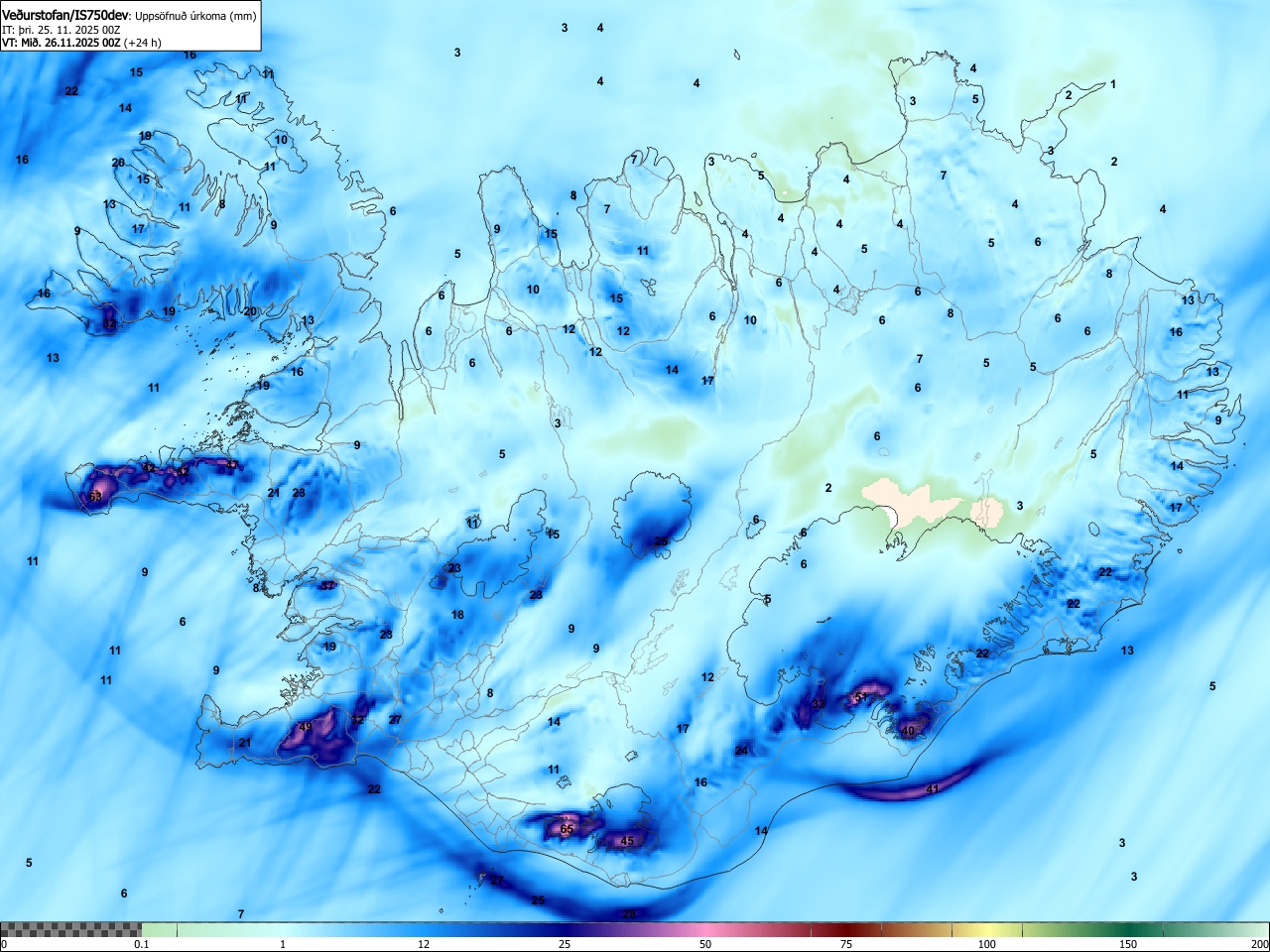Click the 0.1 label on the color scale

pos(142,944)
